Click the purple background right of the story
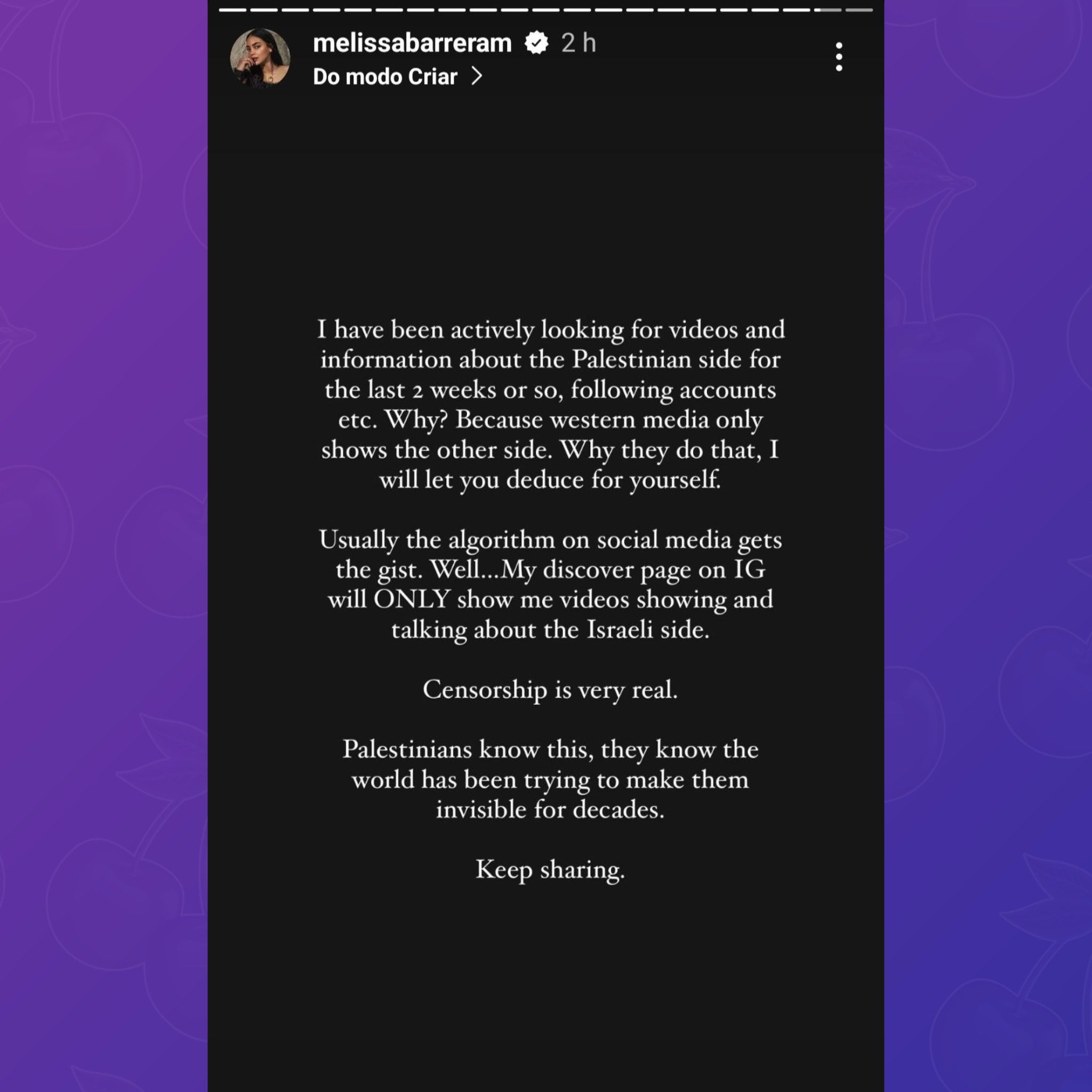 (989, 543)
